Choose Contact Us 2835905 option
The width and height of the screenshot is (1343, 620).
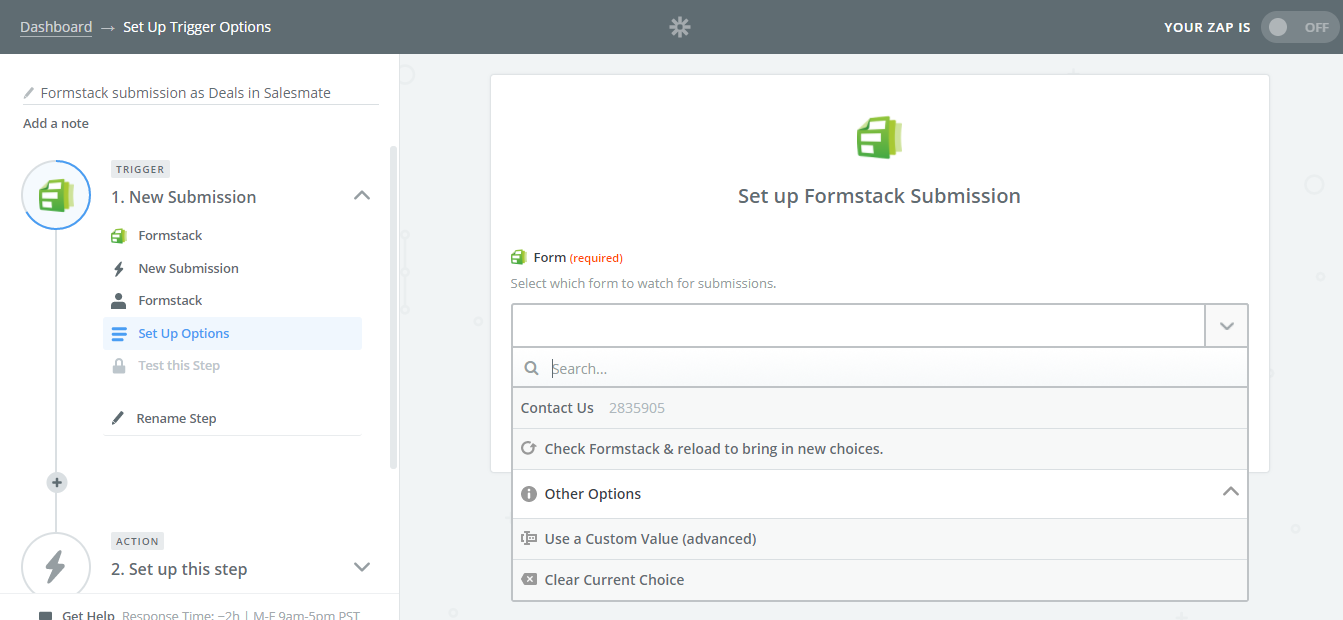[880, 408]
